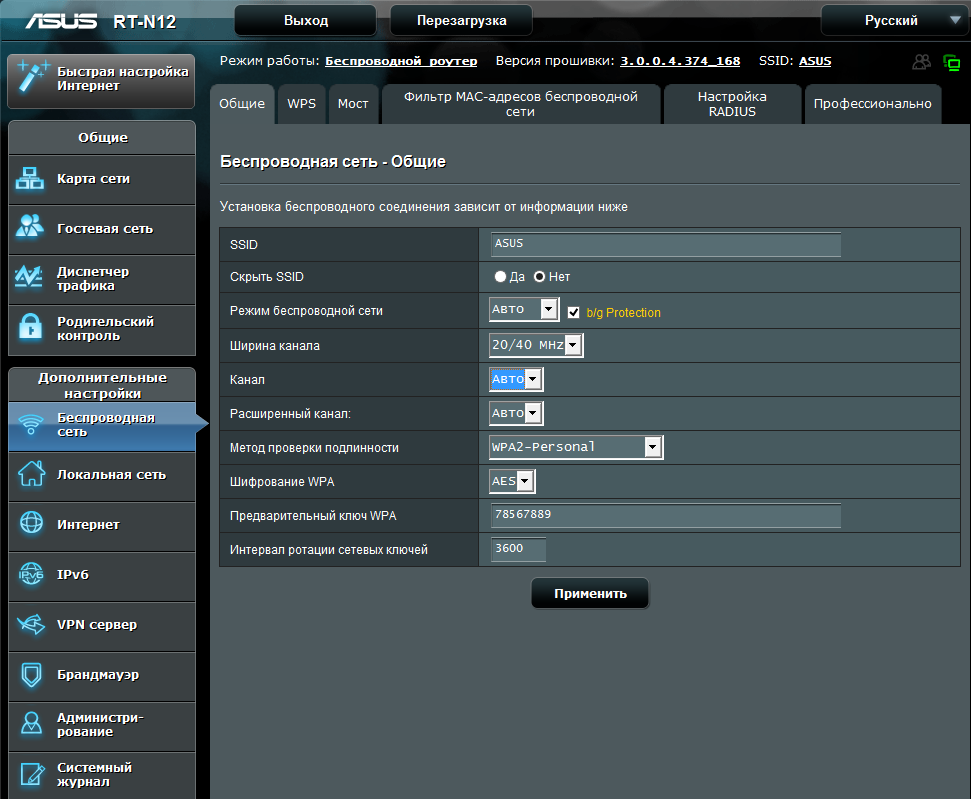
Task: Click the green network status icon
Action: click(951, 63)
